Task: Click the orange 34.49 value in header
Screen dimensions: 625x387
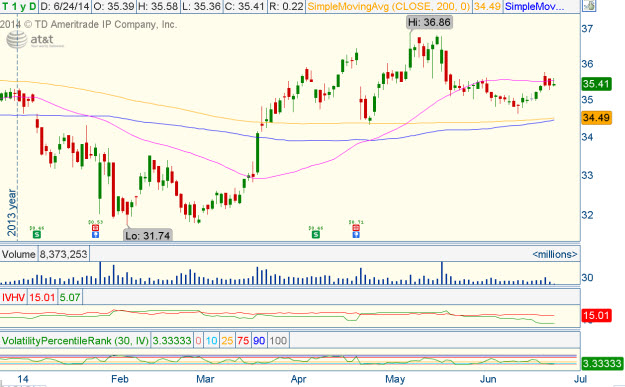Action: 487,6
